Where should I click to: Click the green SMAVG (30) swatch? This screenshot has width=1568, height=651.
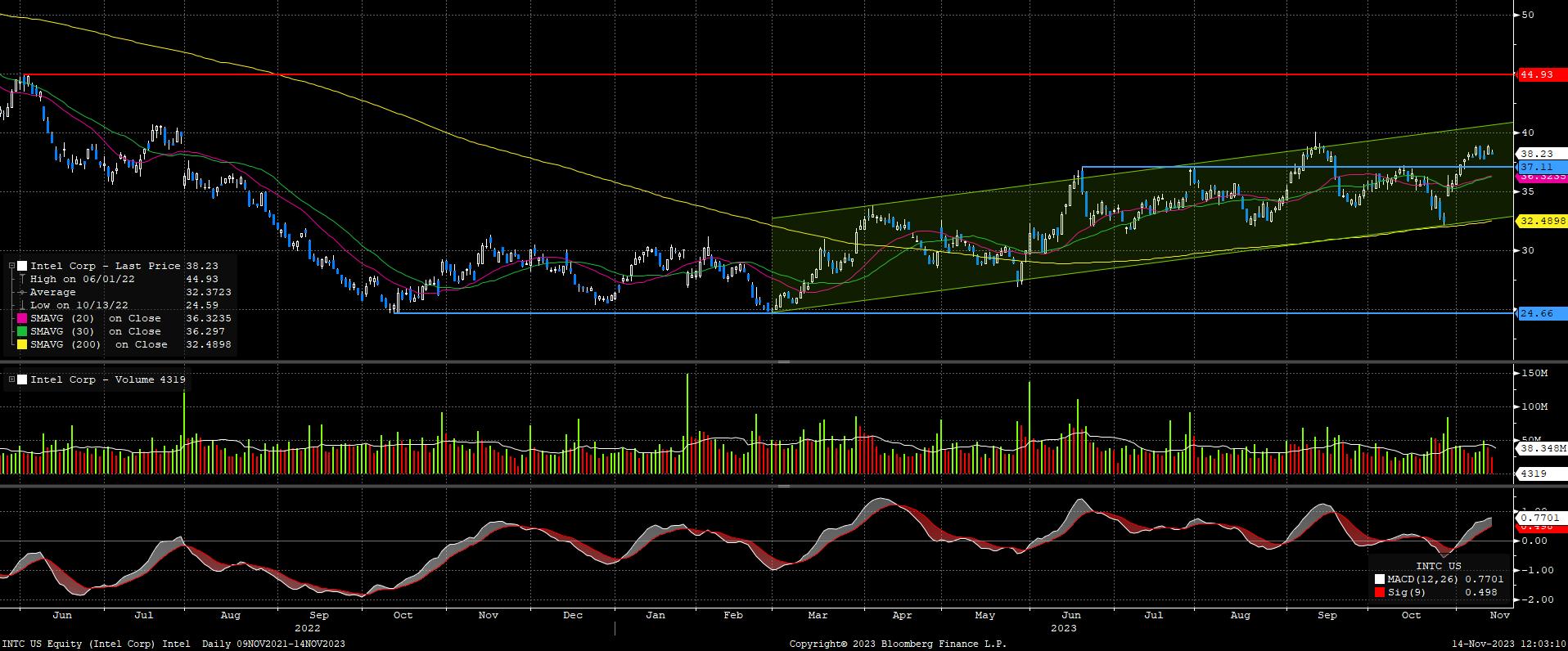pos(23,331)
